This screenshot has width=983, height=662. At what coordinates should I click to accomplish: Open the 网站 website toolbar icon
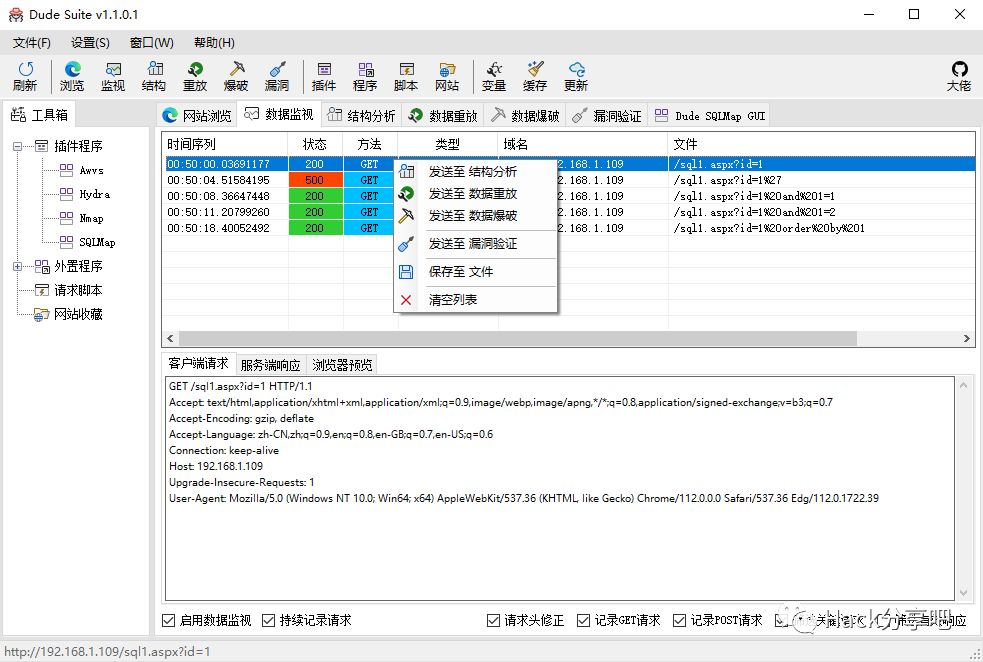(x=447, y=76)
